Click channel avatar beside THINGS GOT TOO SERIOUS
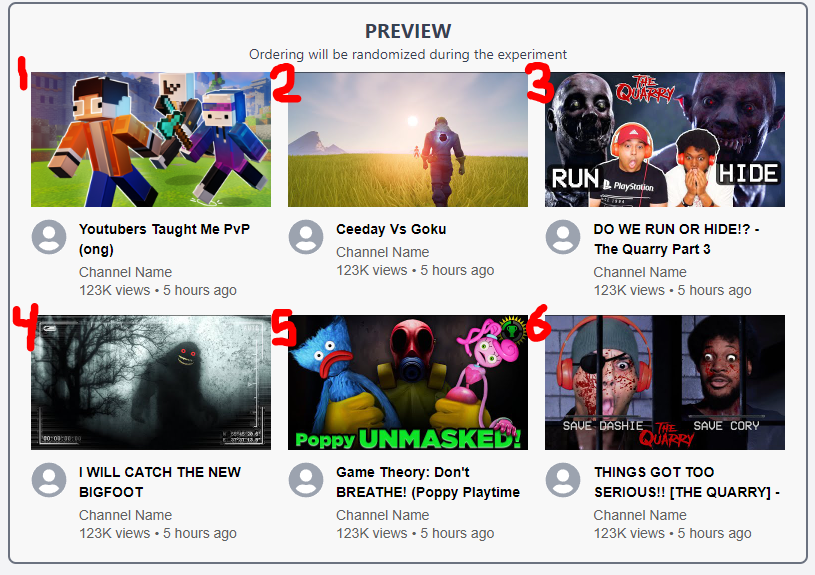Viewport: 815px width, 575px height. click(x=562, y=479)
